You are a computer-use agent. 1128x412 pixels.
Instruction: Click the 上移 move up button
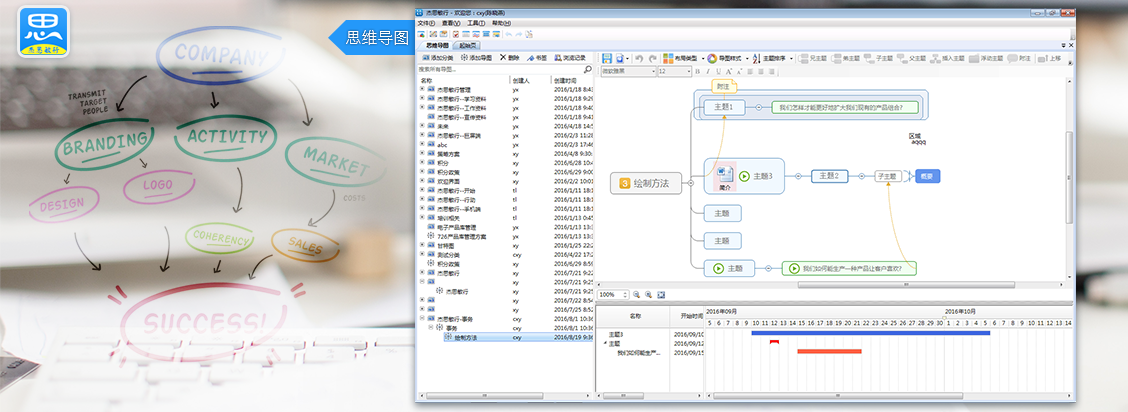coord(1049,58)
